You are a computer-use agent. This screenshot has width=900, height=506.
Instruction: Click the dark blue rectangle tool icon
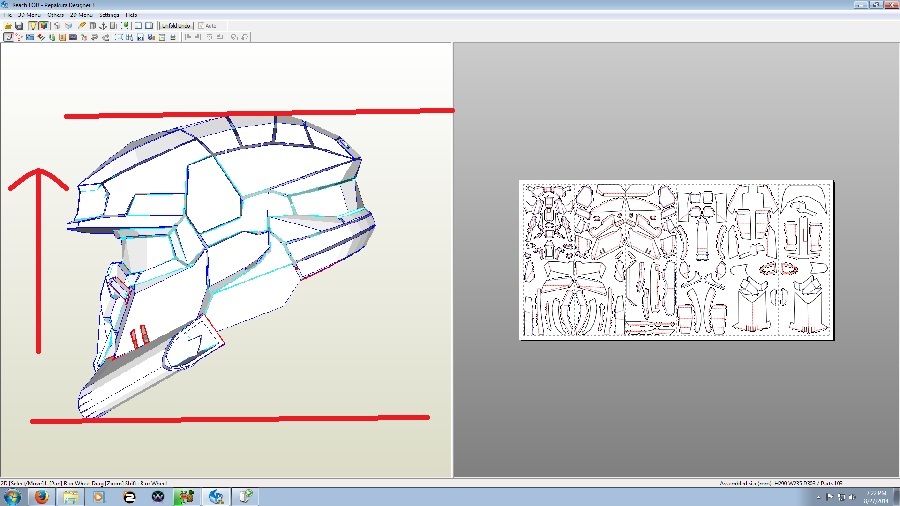click(x=73, y=37)
